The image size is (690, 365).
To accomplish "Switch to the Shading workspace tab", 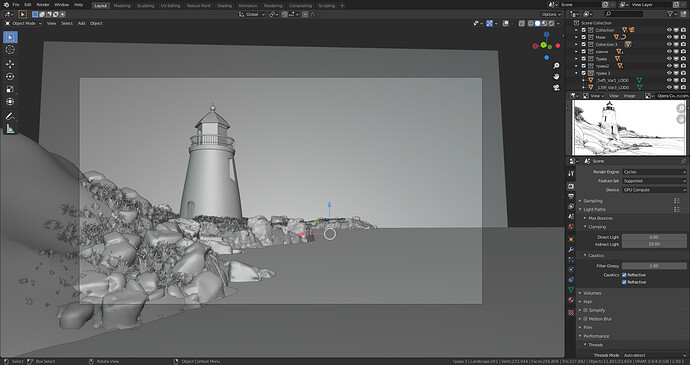I will pos(224,6).
